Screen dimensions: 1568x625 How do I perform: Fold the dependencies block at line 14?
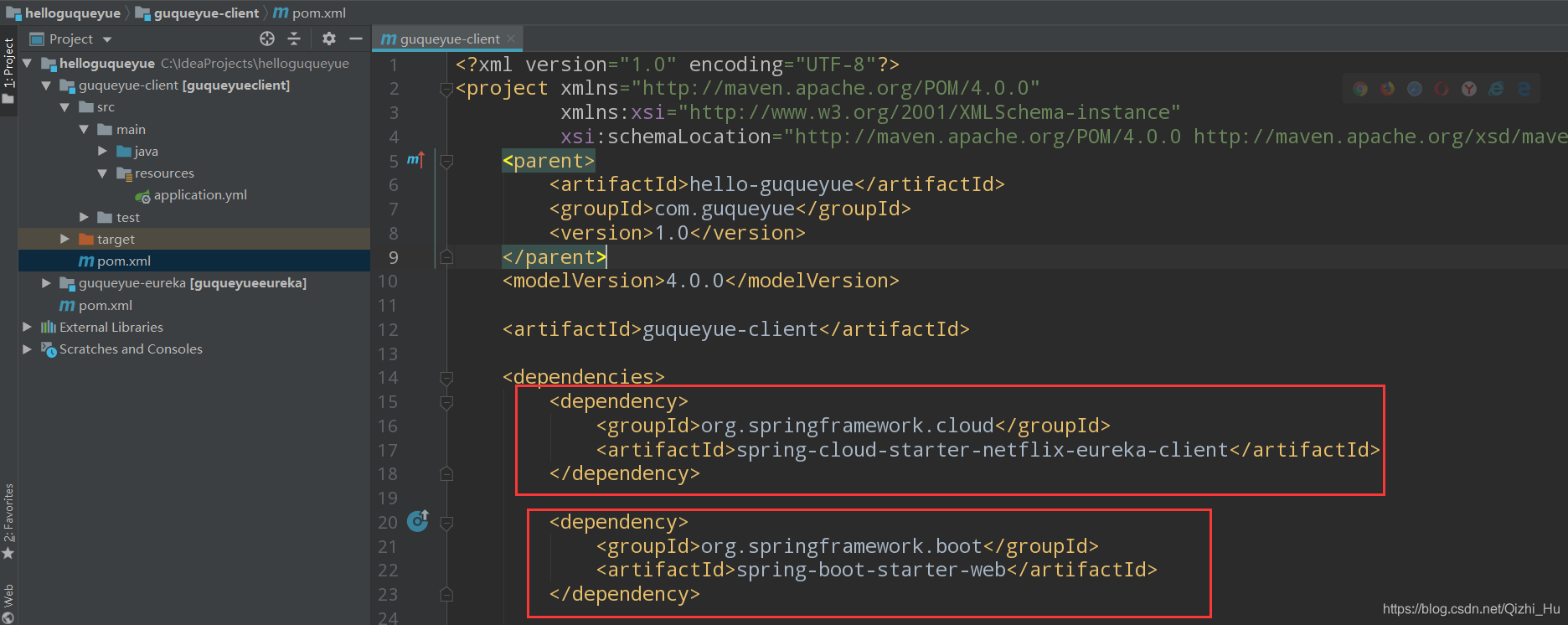pyautogui.click(x=446, y=378)
